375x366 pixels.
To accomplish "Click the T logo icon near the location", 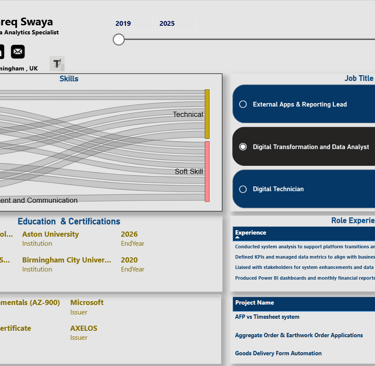I will pos(57,63).
